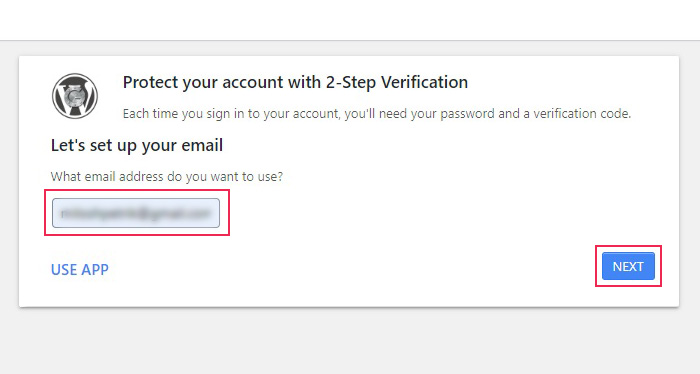Open the USE APP link

click(x=80, y=270)
